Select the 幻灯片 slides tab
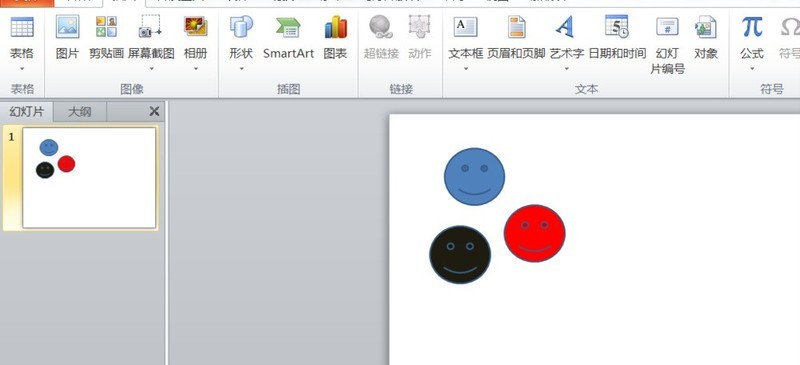800x365 pixels. (27, 112)
